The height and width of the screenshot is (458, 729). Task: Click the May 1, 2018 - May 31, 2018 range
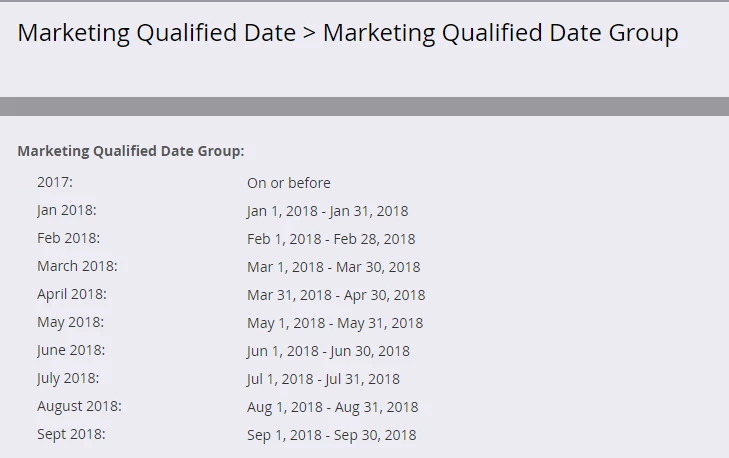[x=335, y=323]
